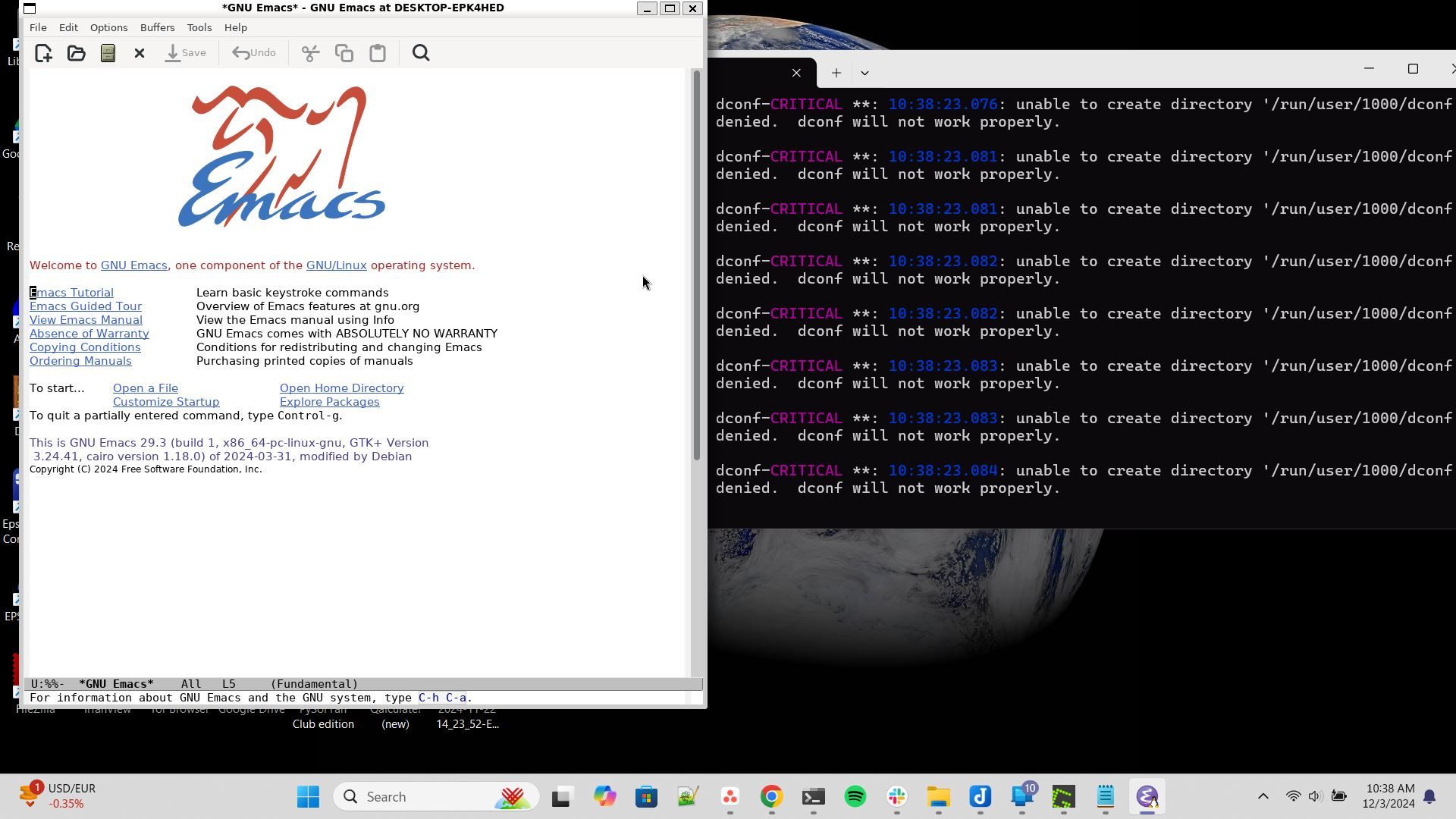Open Home Directory via its link
Screen dimensions: 1456x819
coord(341,388)
